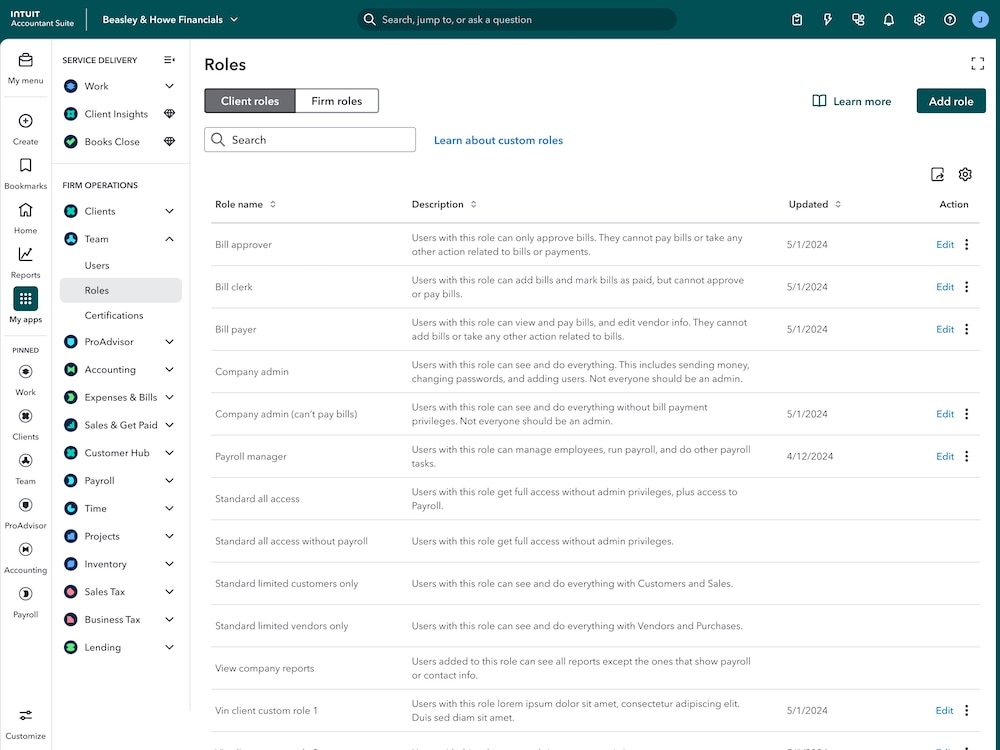Click inside the roles Search field
The image size is (1000, 750).
[x=310, y=139]
